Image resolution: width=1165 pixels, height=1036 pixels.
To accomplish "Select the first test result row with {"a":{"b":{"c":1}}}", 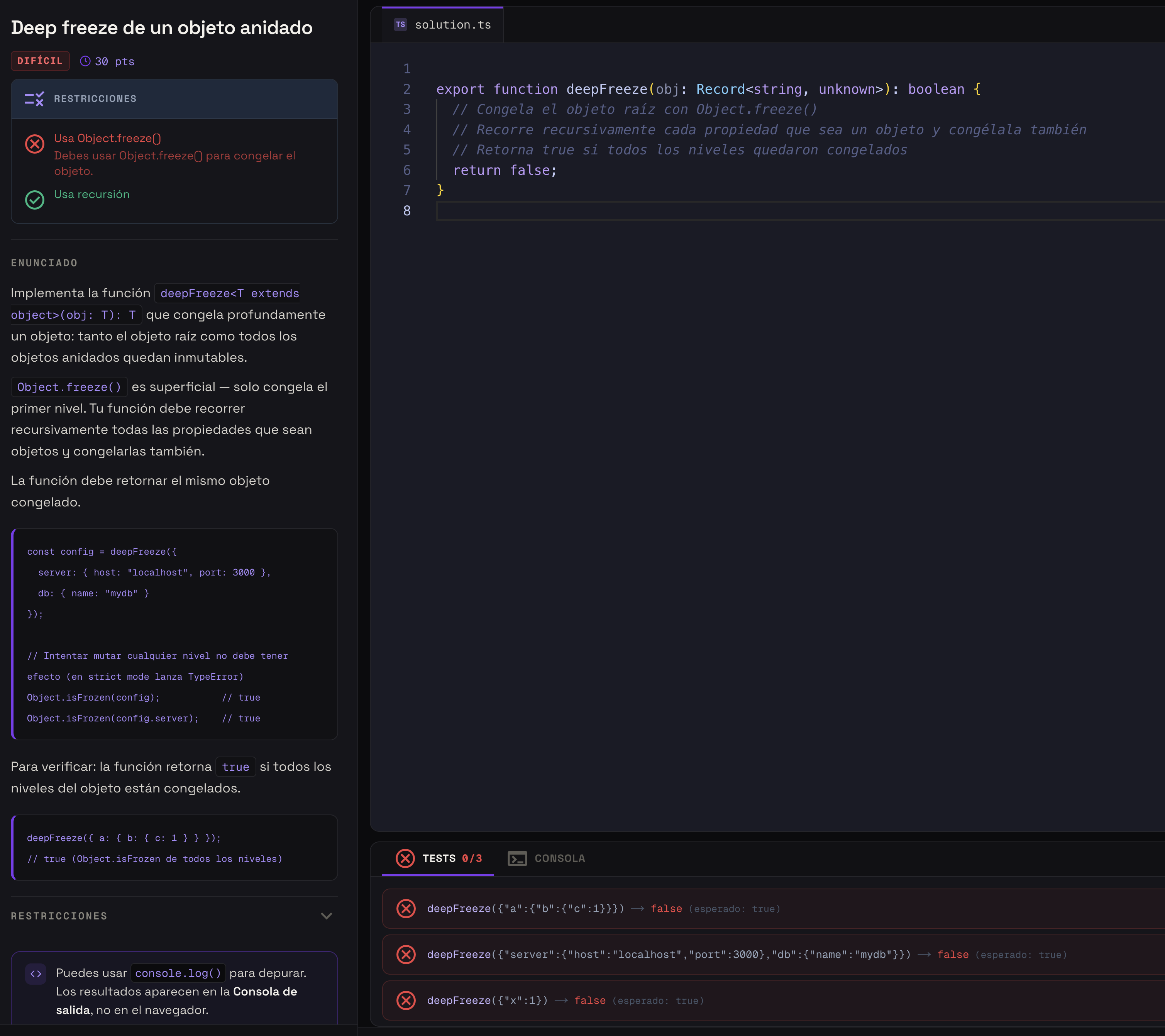I will tap(774, 908).
